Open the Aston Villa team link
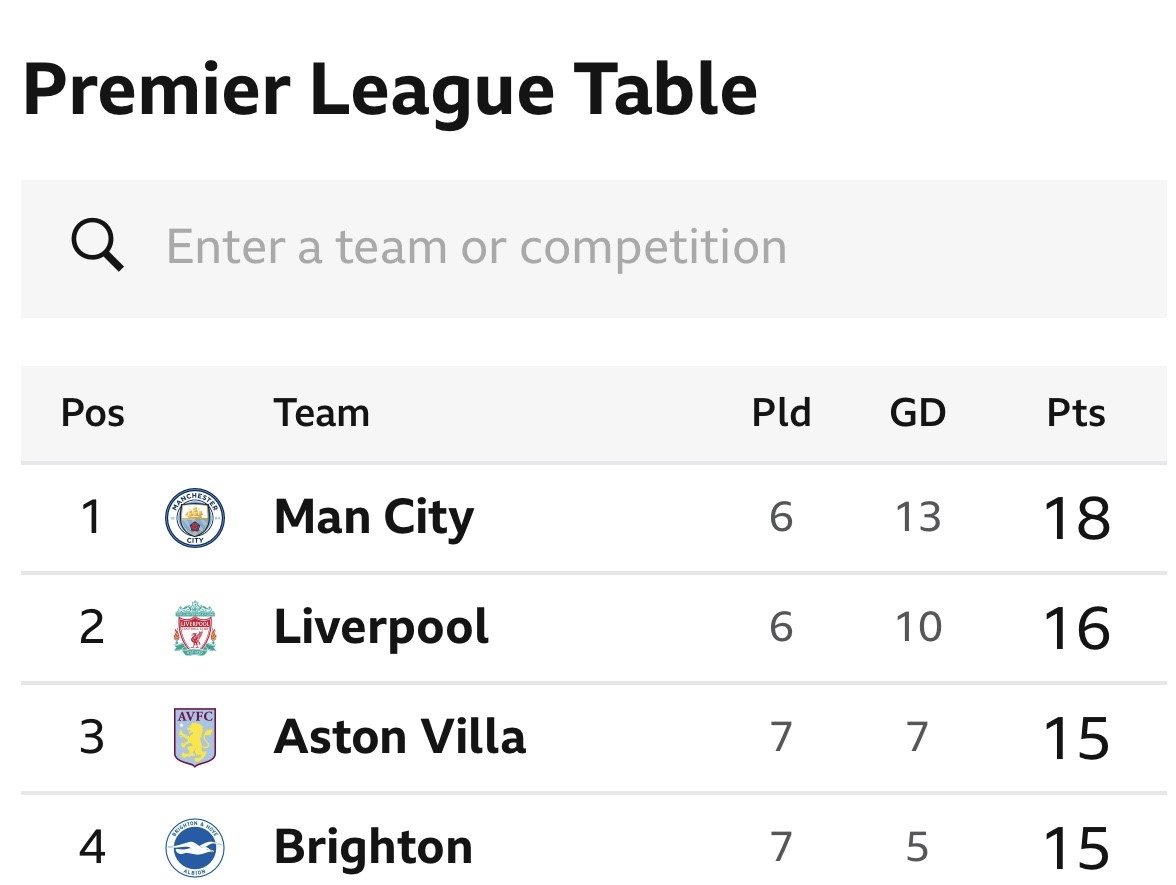The height and width of the screenshot is (885, 1176). click(x=400, y=736)
